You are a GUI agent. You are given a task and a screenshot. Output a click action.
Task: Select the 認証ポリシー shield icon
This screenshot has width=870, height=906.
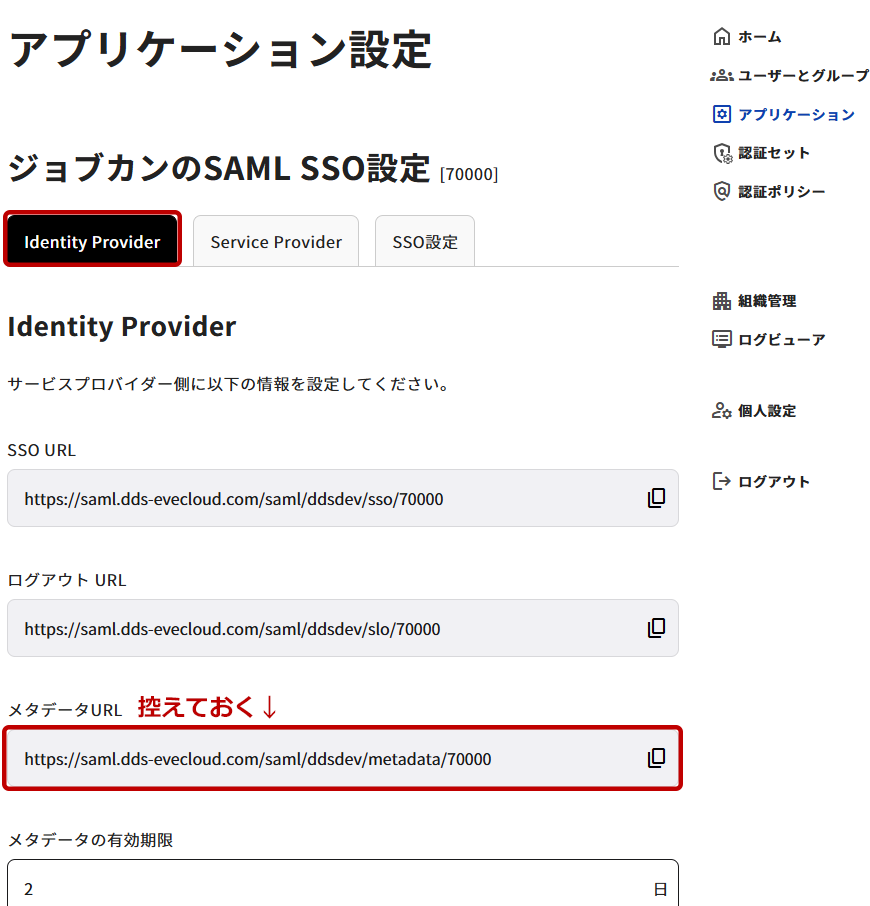click(721, 191)
